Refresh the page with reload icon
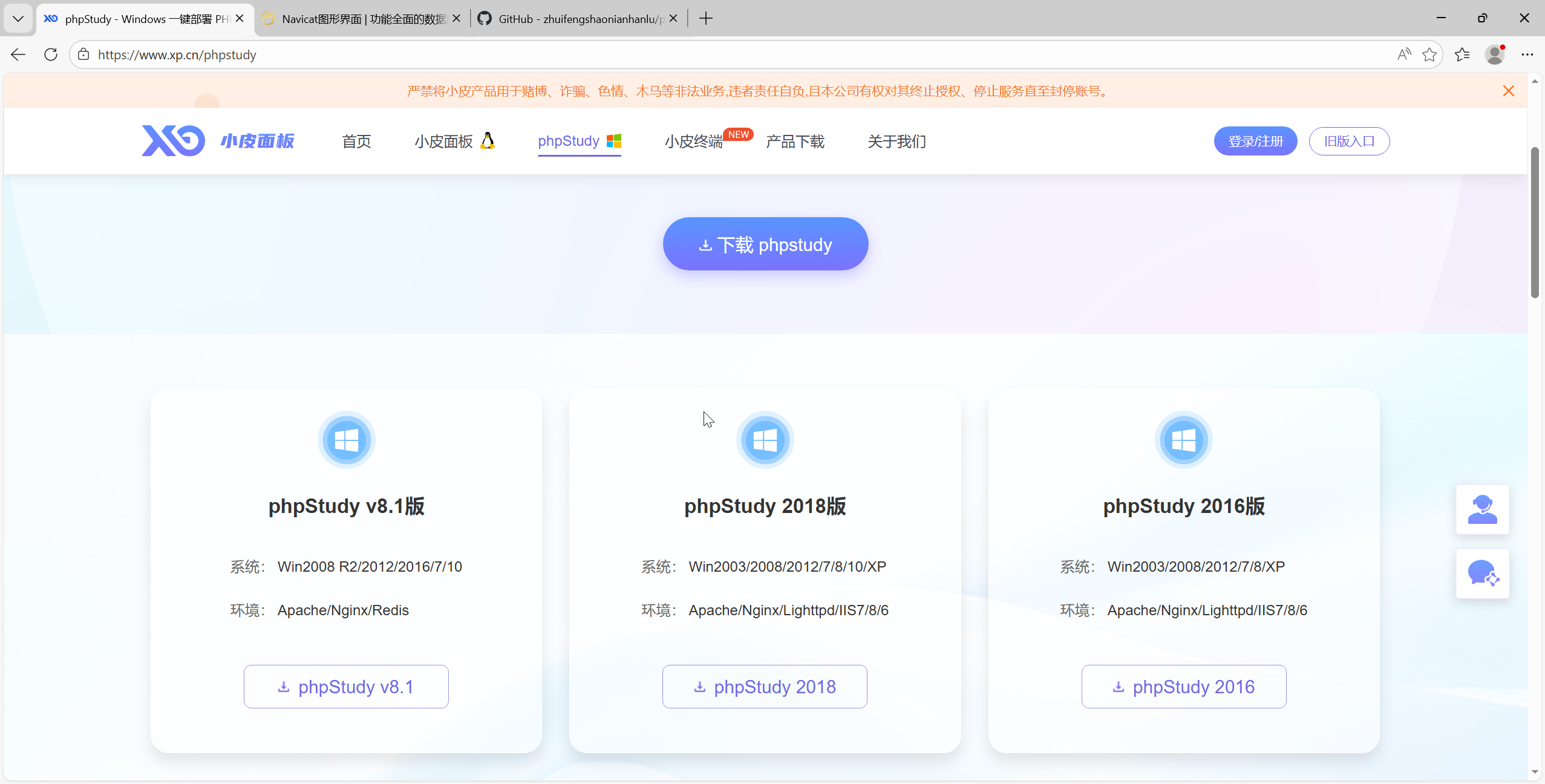The height and width of the screenshot is (784, 1545). pyautogui.click(x=51, y=55)
